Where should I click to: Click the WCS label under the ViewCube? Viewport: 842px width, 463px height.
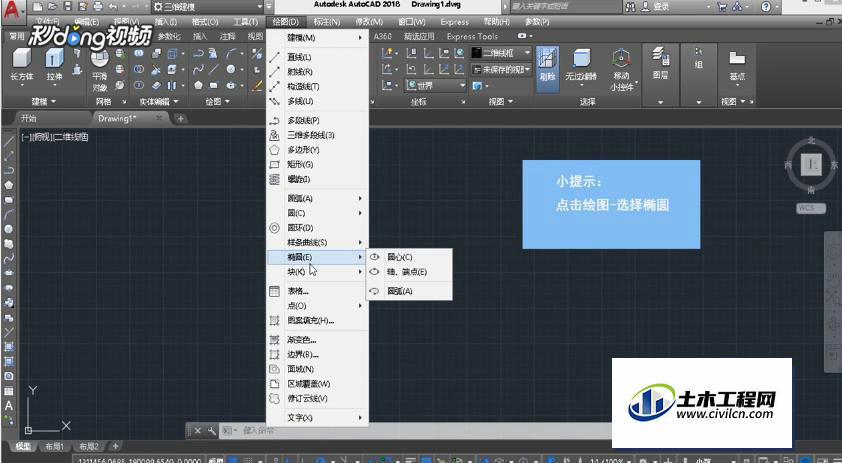pyautogui.click(x=811, y=208)
